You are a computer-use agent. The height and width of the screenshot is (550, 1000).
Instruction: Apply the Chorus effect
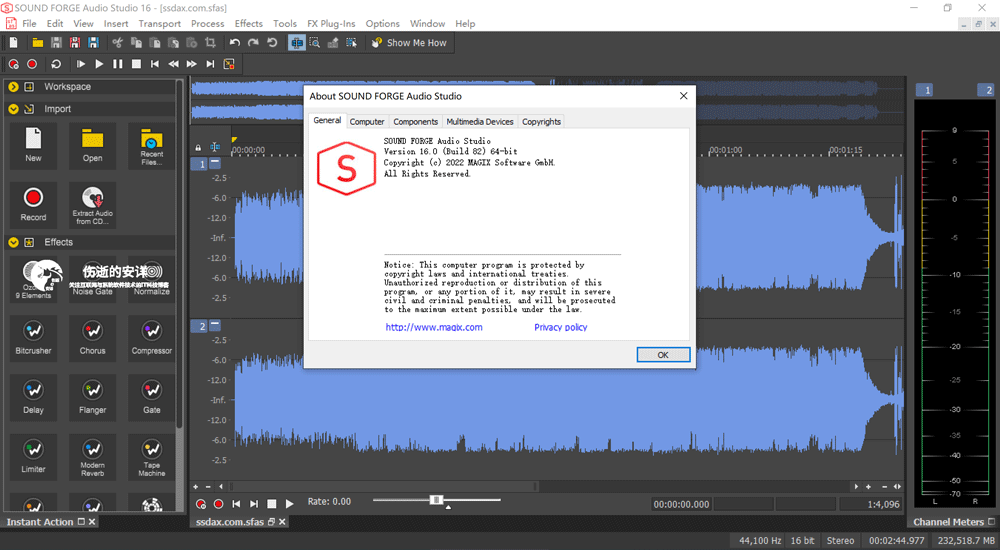92,338
